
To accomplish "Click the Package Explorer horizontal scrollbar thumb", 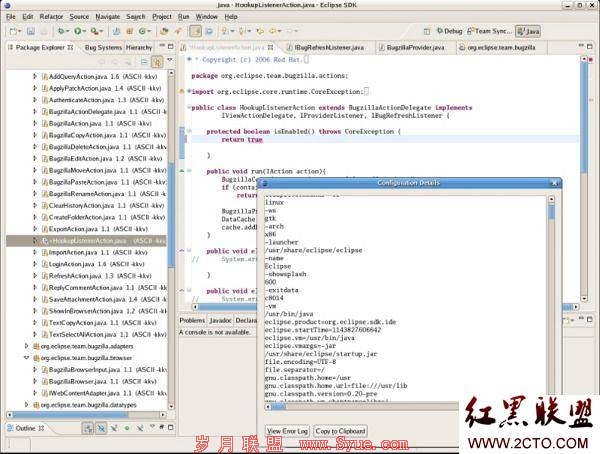I will point(71,415).
